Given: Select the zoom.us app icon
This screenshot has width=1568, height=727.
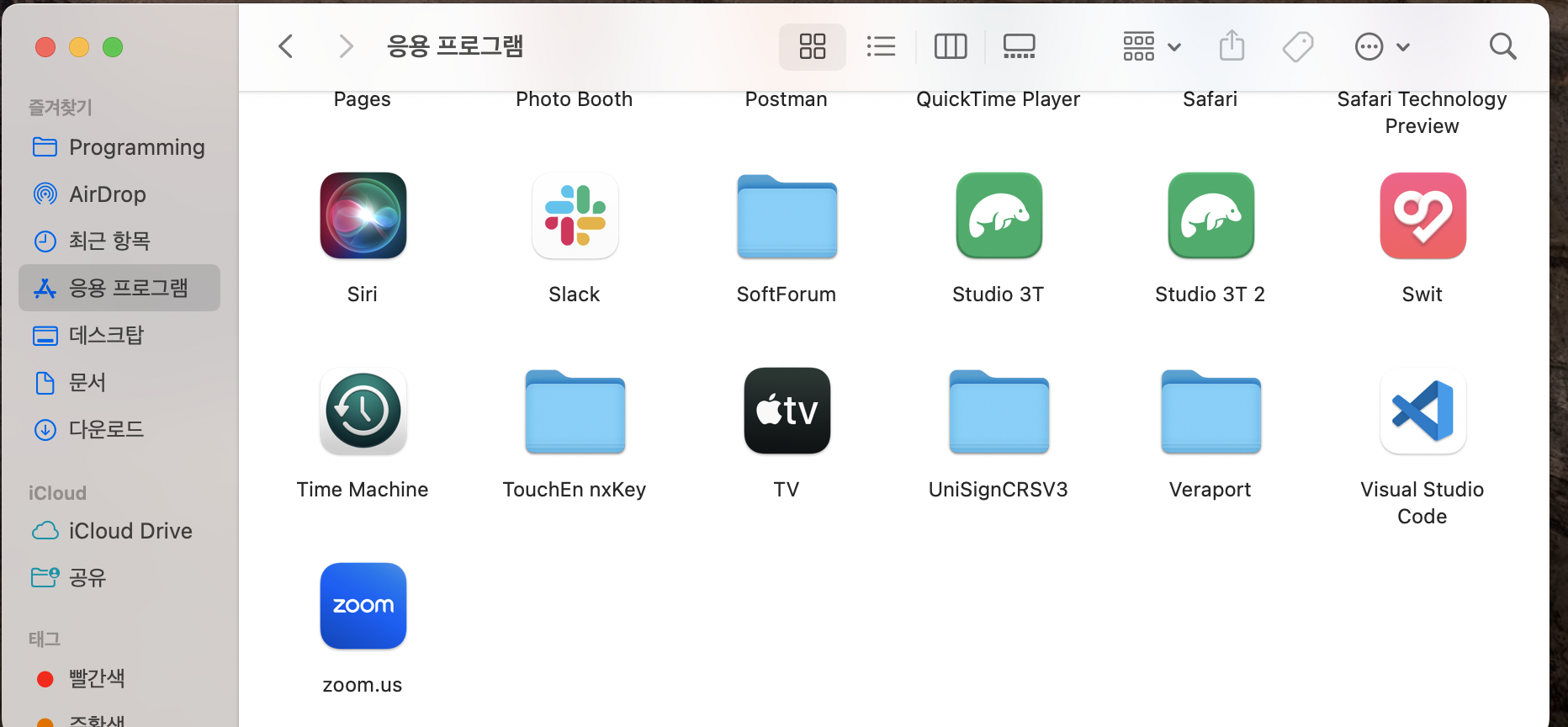Looking at the screenshot, I should (x=363, y=606).
